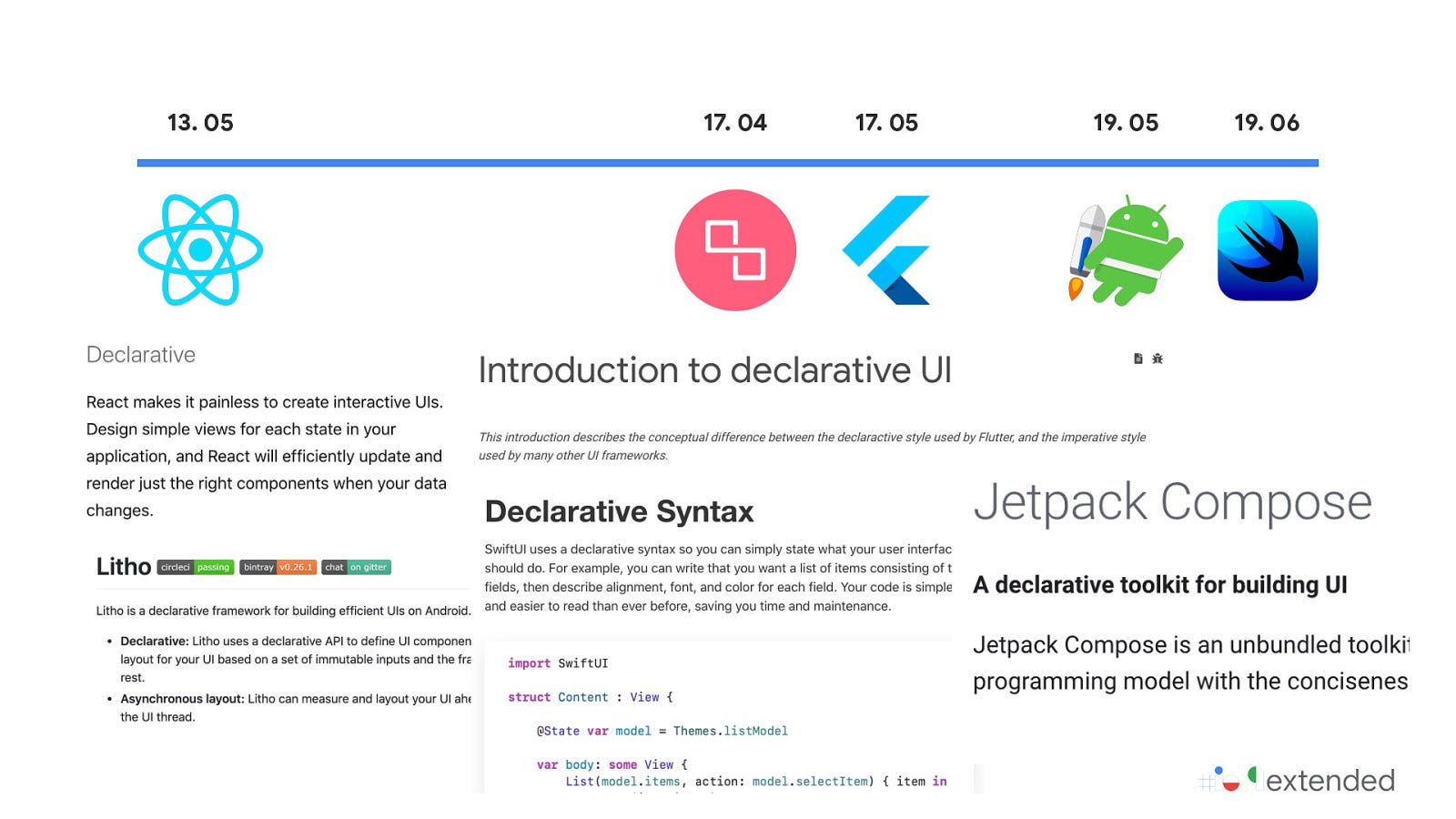Click the "Litho" heading text

coord(124,567)
